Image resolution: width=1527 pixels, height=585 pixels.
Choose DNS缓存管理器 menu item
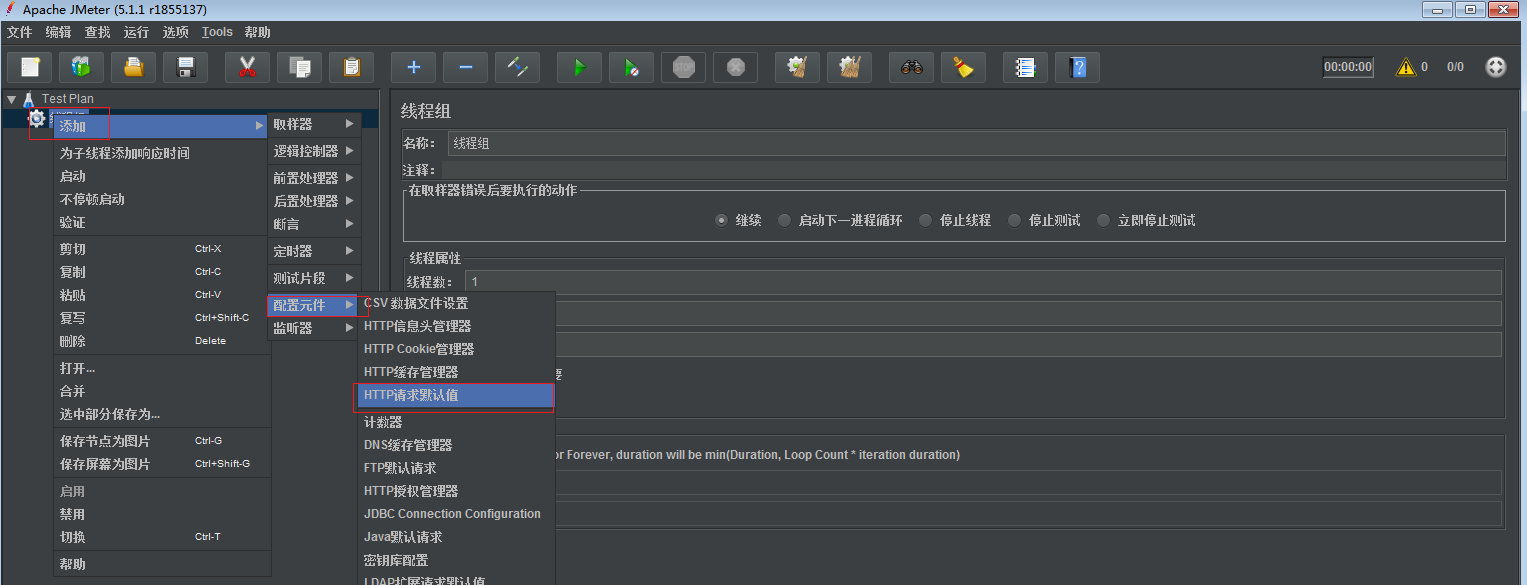click(x=456, y=445)
